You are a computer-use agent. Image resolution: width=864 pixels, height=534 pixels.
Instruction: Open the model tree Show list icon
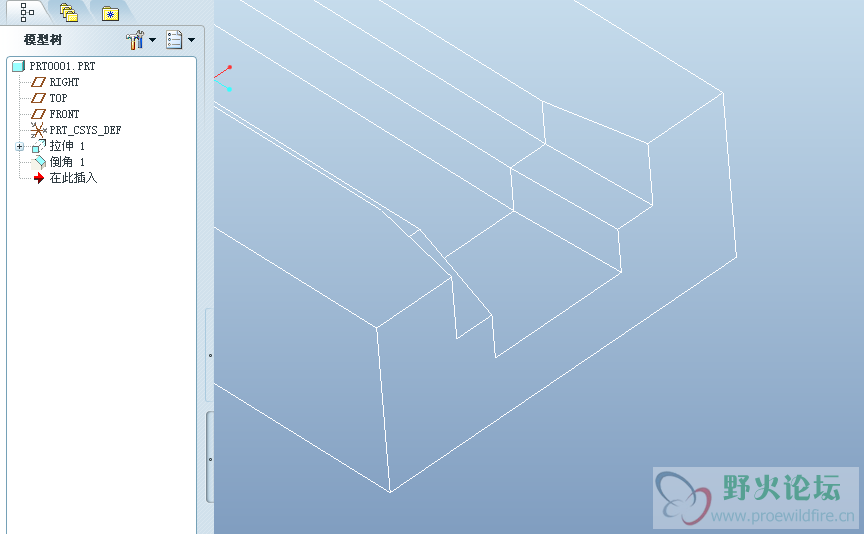(174, 40)
